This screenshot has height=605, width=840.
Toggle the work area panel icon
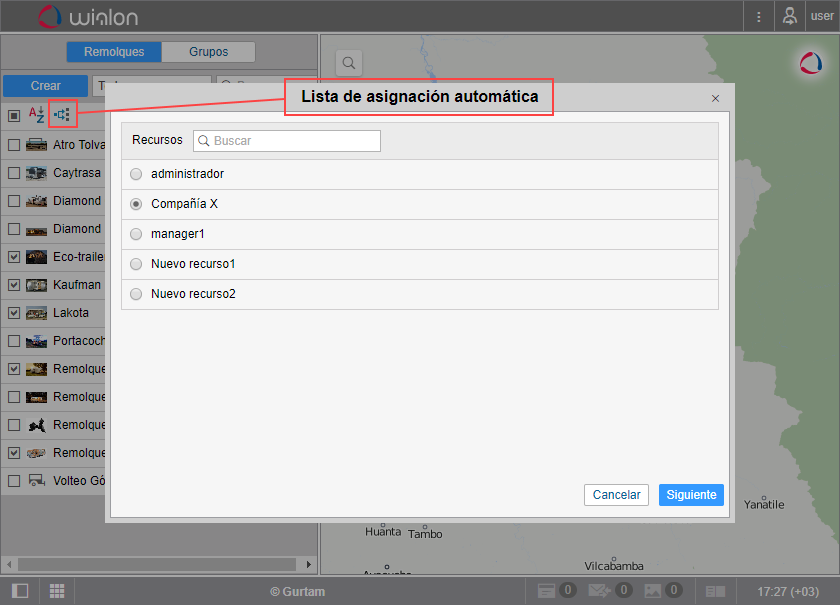[x=19, y=591]
